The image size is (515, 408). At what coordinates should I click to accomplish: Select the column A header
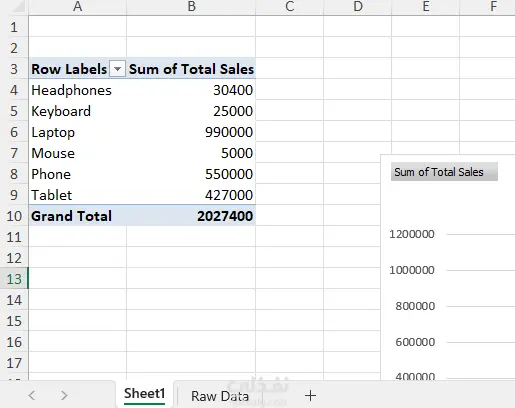click(x=77, y=7)
